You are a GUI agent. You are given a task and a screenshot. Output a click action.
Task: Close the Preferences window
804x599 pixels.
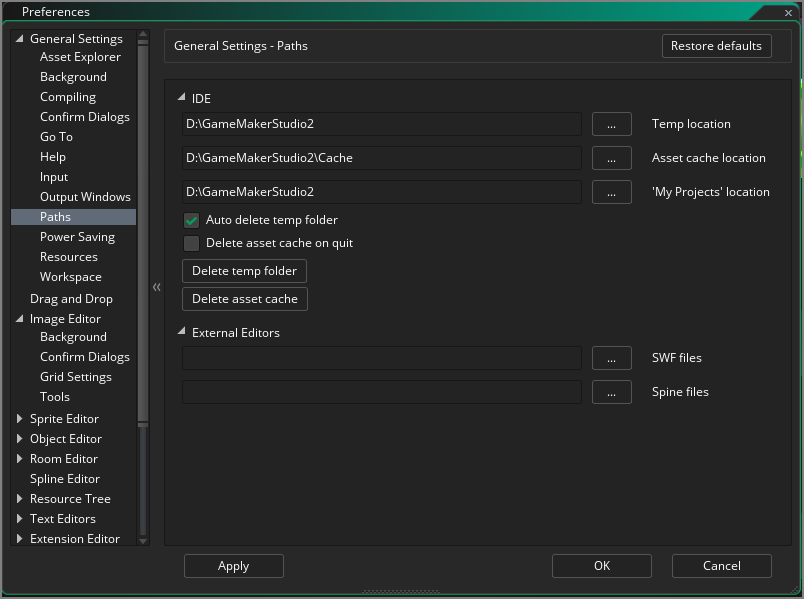pyautogui.click(x=788, y=12)
